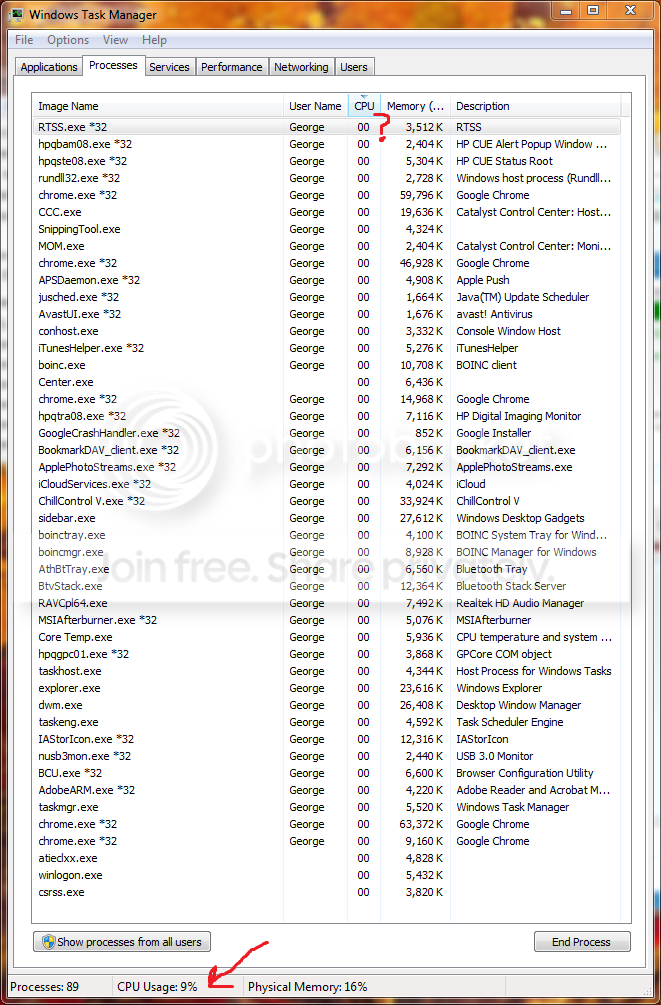The height and width of the screenshot is (1005, 661).
Task: Click the CPU column sort arrow
Action: click(x=364, y=96)
